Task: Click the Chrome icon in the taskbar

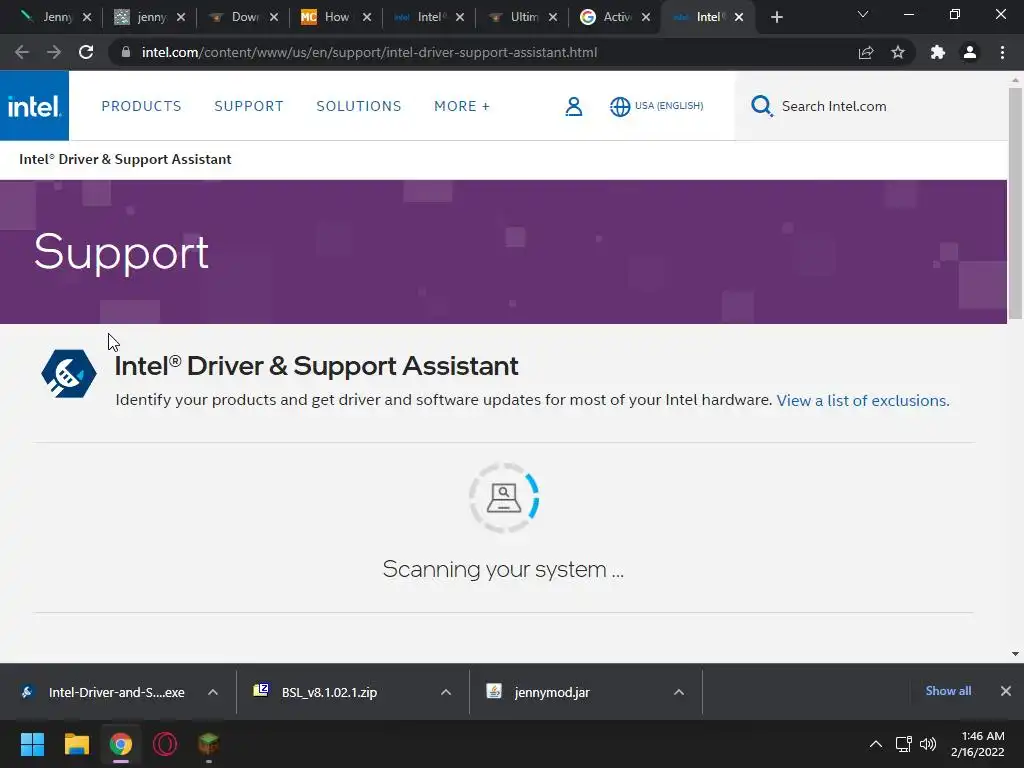Action: point(121,744)
